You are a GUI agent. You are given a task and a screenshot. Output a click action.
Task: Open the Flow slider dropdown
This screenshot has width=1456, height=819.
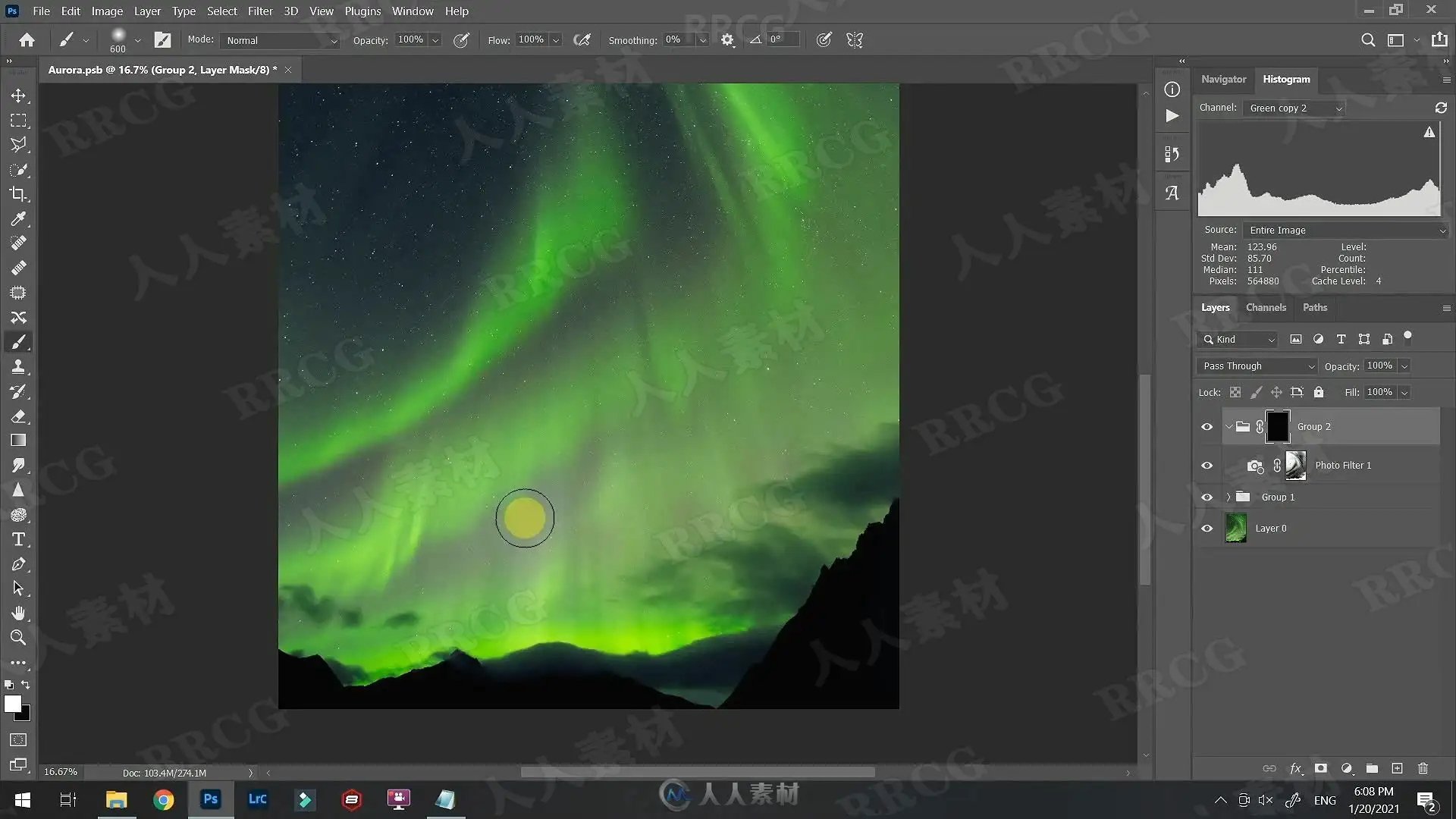pos(556,40)
